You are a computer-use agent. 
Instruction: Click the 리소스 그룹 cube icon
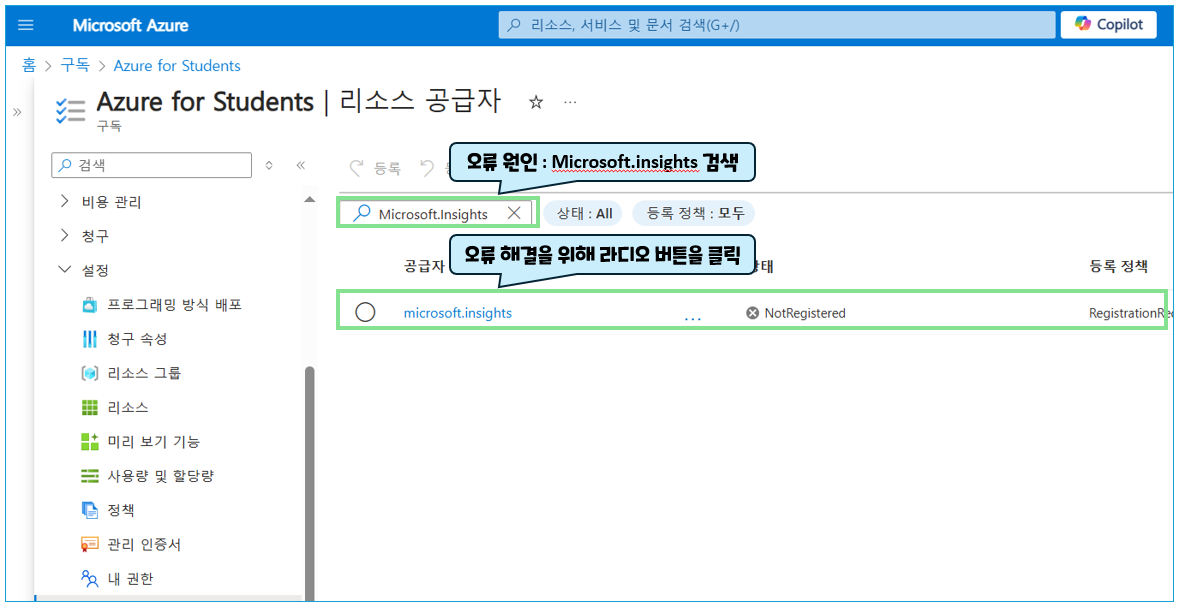[x=90, y=373]
